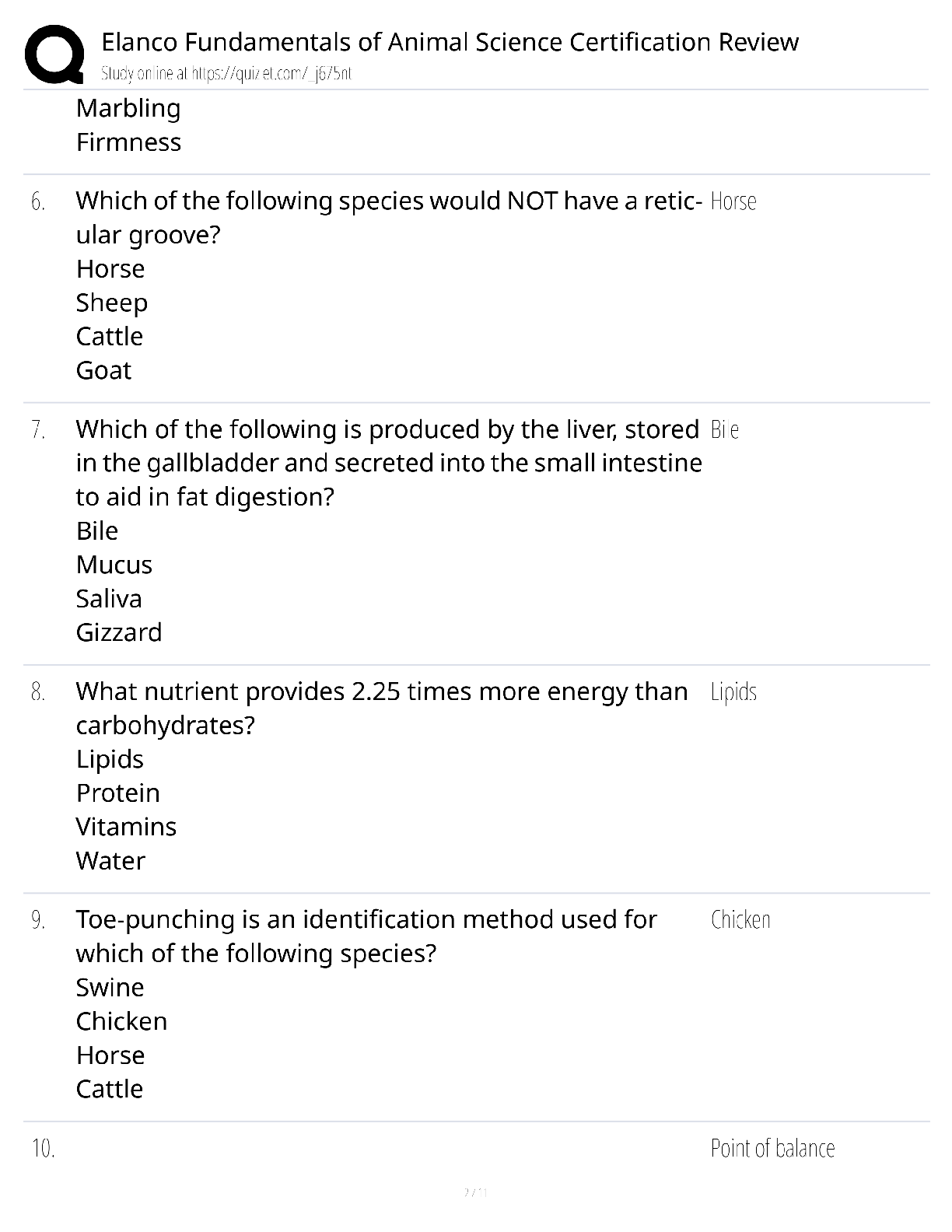The width and height of the screenshot is (952, 1232).
Task: Select Bile option under question 7
Action: (97, 531)
